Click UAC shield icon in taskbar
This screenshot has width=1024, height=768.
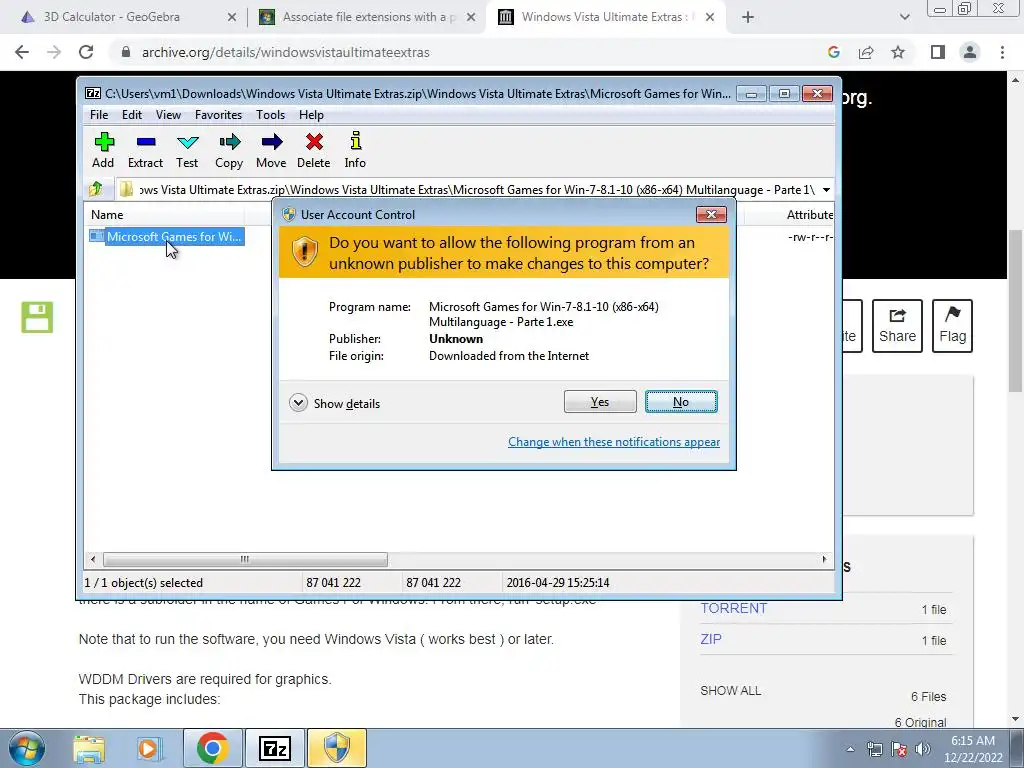tap(337, 748)
